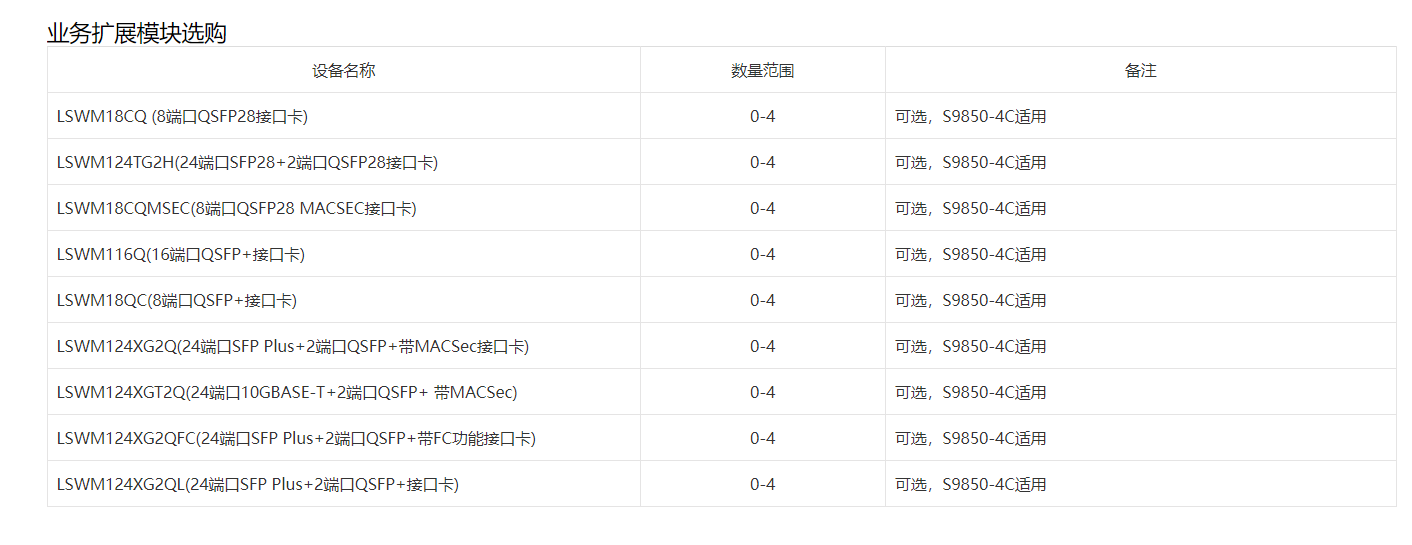Click the 0-4 quantity for LSWM18CQ row
Viewport: 1412px width, 545px height.
[x=762, y=117]
